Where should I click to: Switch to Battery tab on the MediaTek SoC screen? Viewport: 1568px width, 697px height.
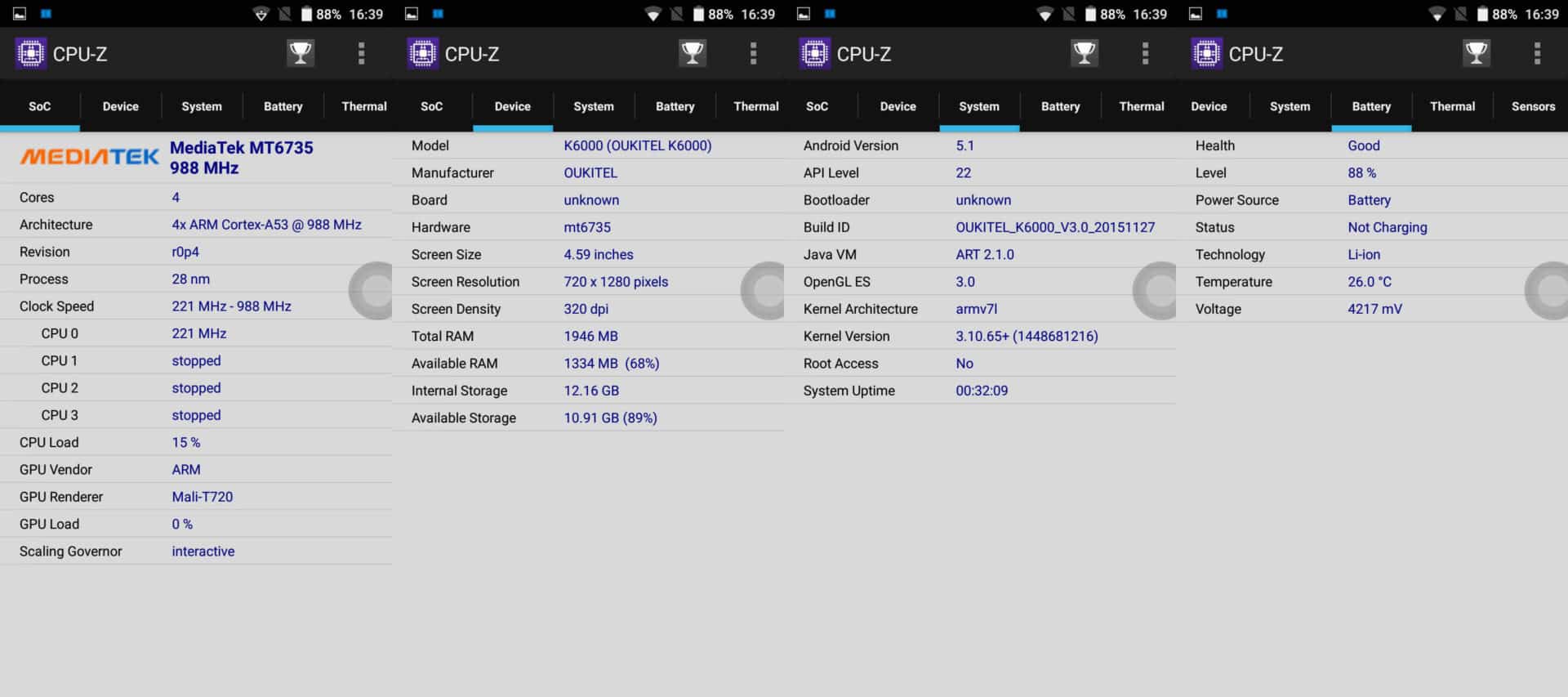click(283, 106)
